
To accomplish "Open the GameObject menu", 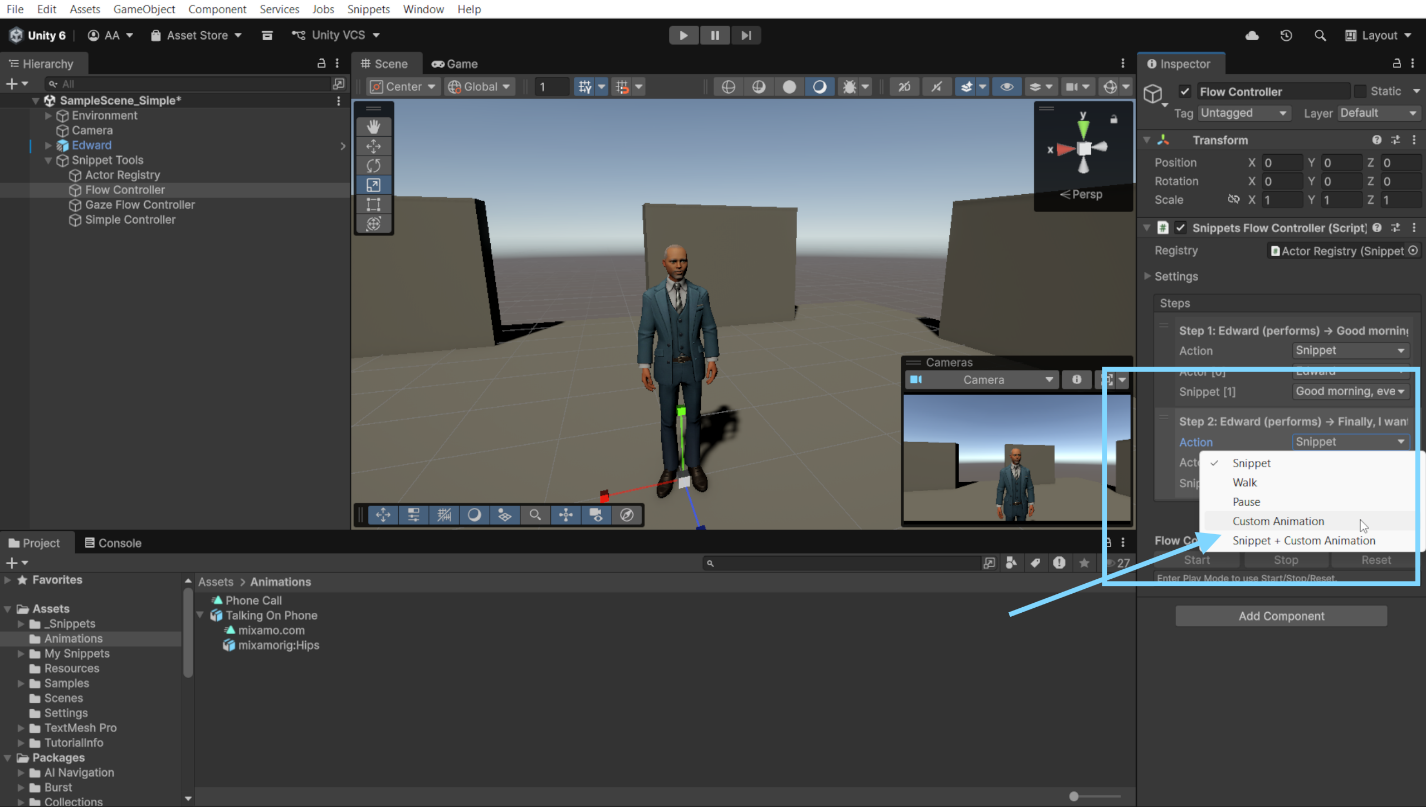I will click(x=144, y=9).
